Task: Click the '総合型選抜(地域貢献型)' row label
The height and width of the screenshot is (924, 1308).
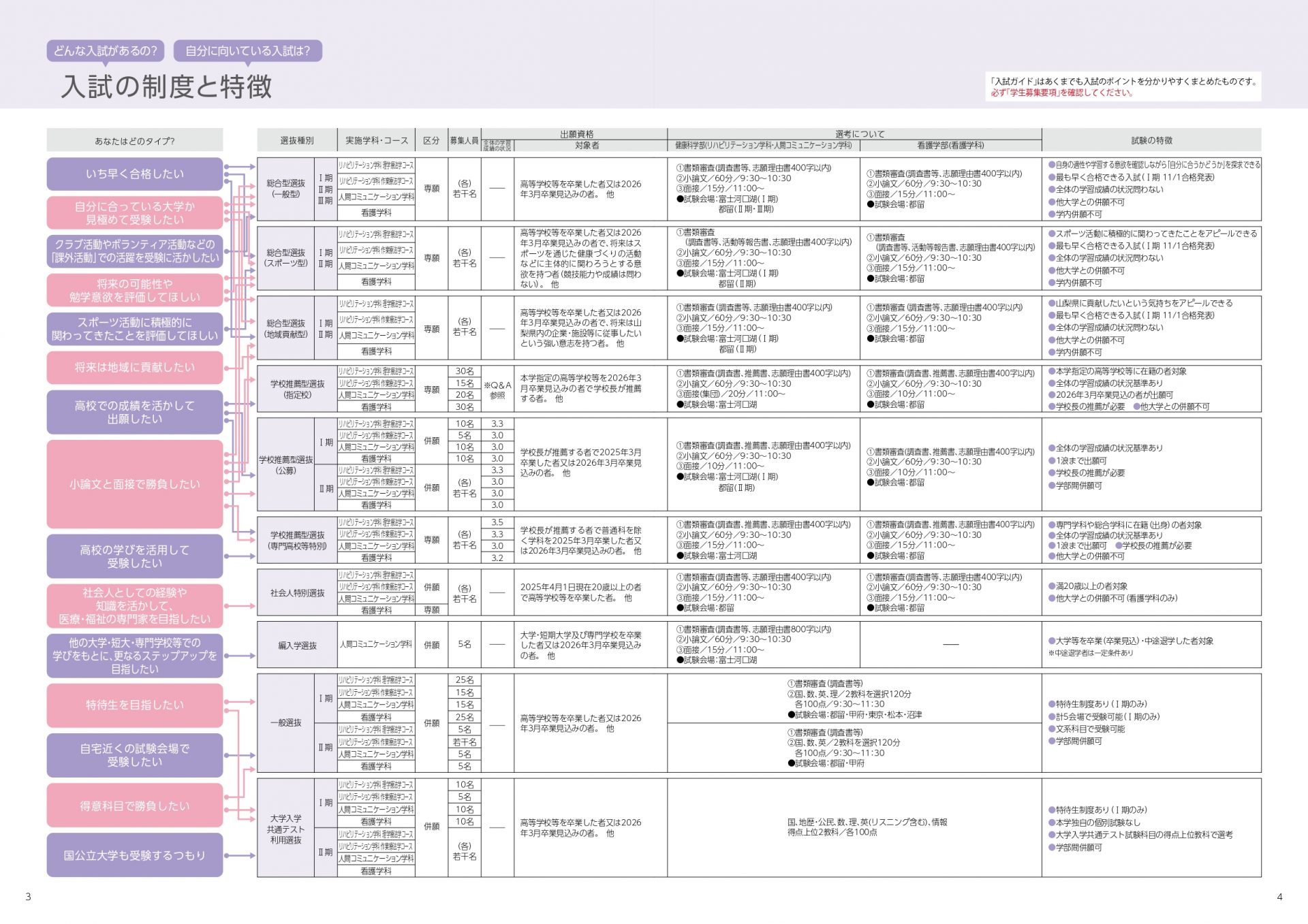Action: 285,328
